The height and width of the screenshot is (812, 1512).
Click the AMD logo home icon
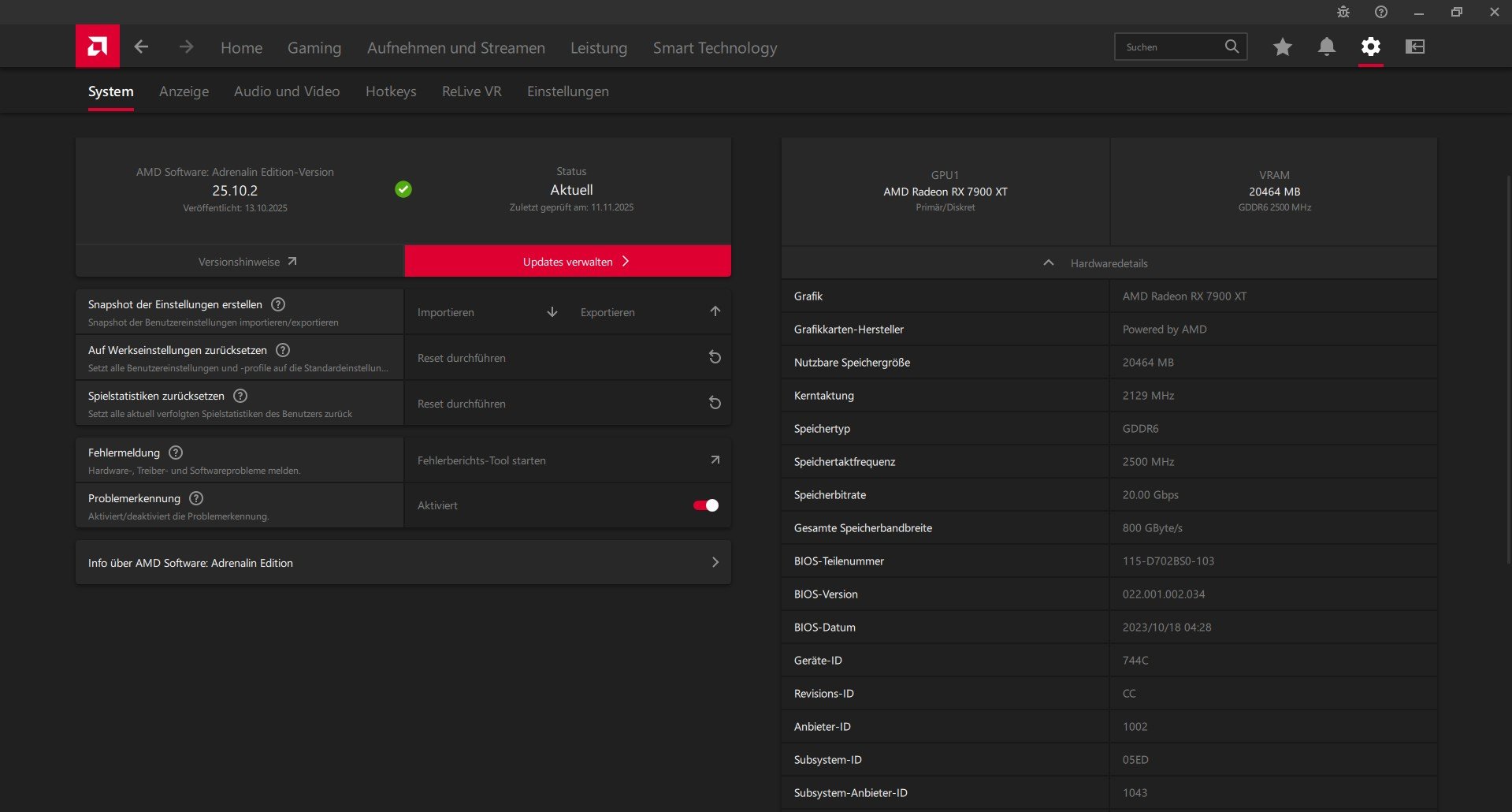98,47
